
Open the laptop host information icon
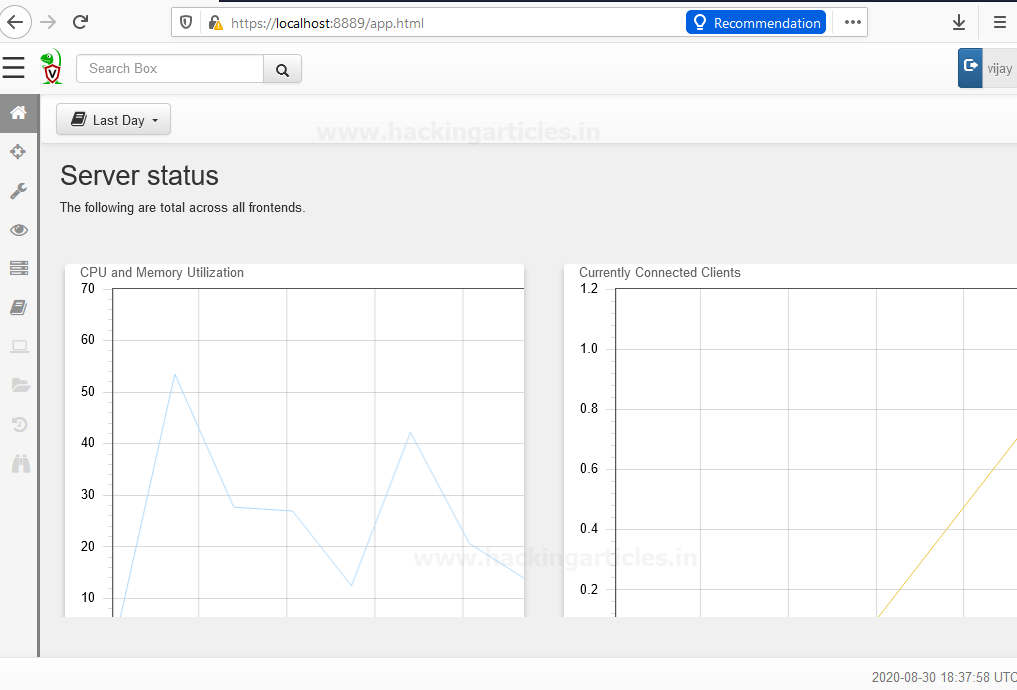(x=19, y=346)
